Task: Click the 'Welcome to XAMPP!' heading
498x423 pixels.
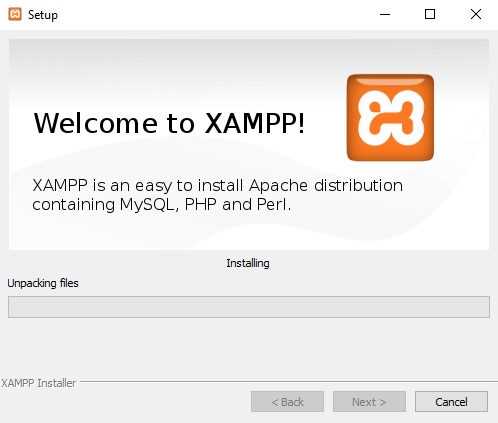Action: click(x=169, y=123)
